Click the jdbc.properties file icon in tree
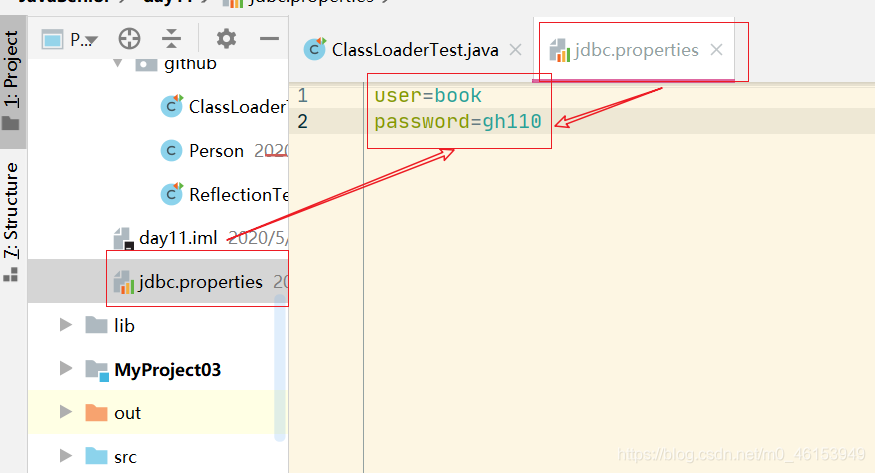 coord(123,282)
